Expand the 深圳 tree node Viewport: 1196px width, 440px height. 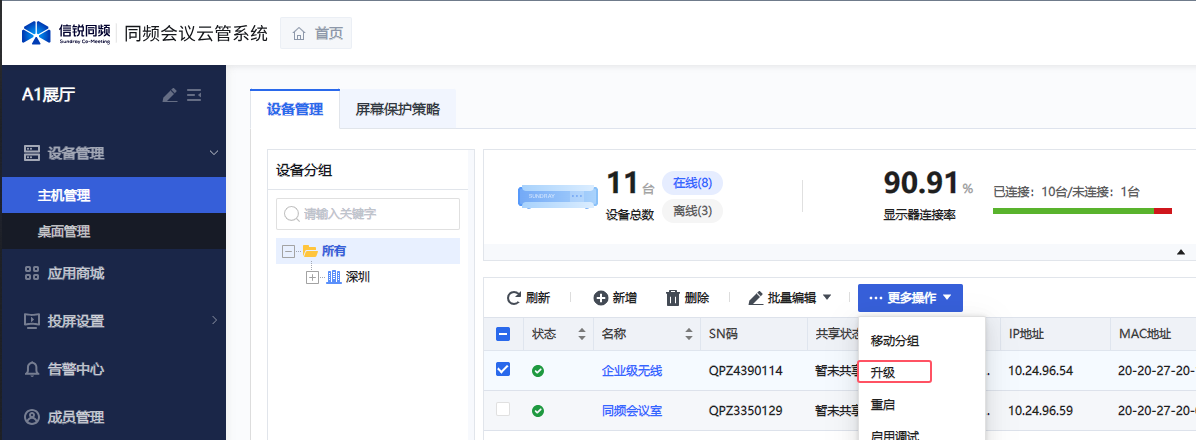pyautogui.click(x=312, y=277)
